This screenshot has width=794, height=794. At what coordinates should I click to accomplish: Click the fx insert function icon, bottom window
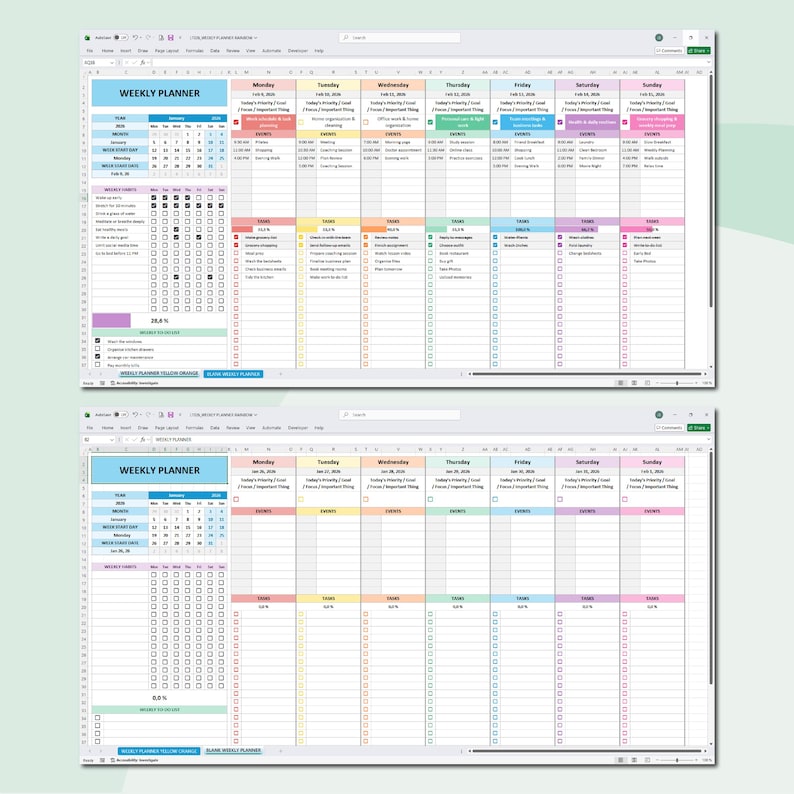click(143, 440)
